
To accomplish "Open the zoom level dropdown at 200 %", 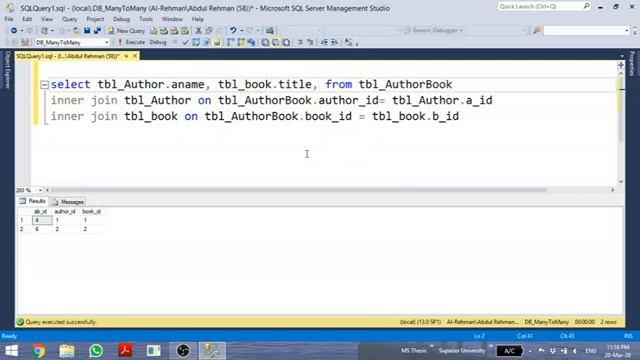I will (40, 190).
